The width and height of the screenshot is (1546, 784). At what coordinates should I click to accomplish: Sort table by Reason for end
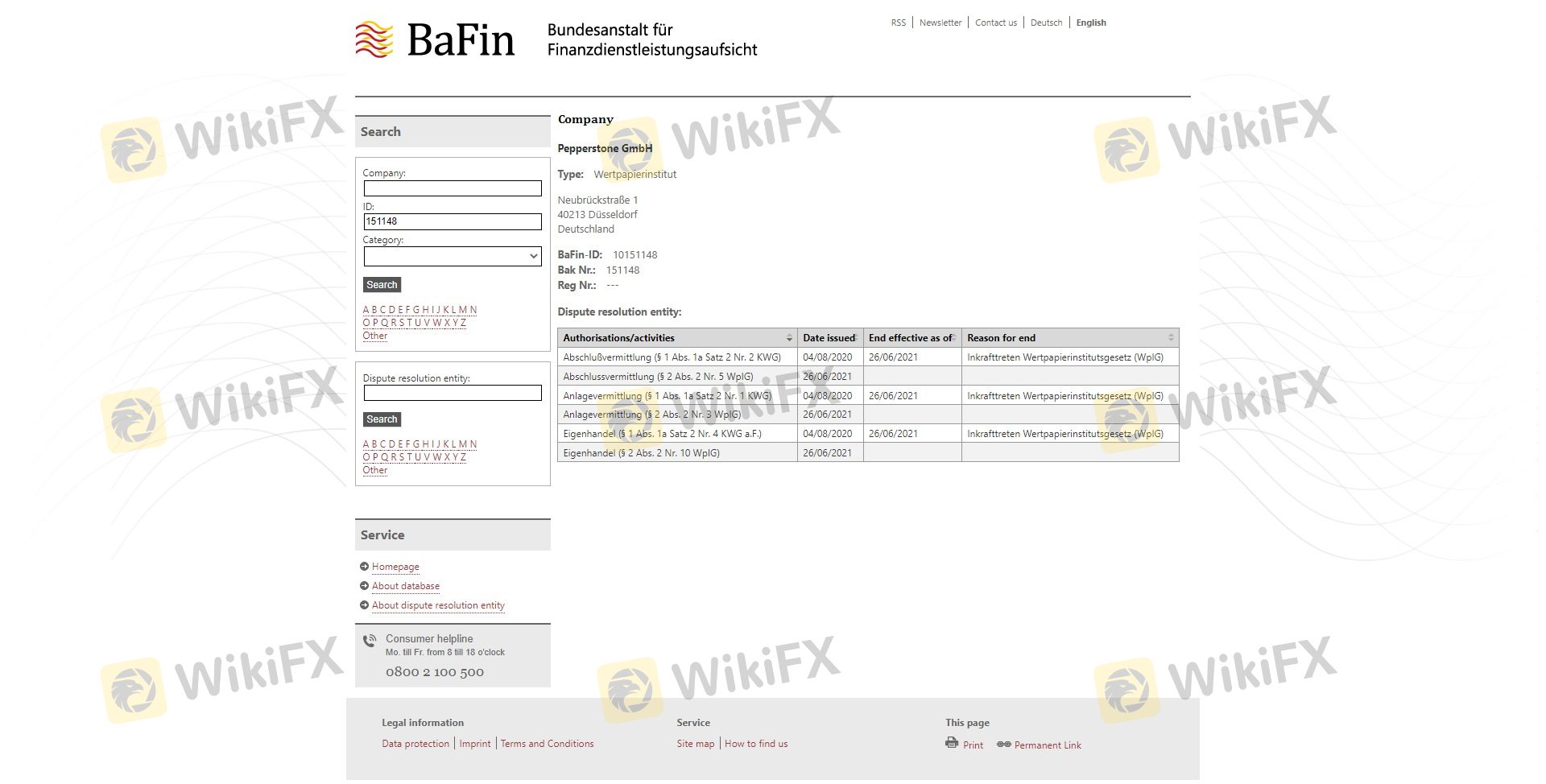[1170, 338]
